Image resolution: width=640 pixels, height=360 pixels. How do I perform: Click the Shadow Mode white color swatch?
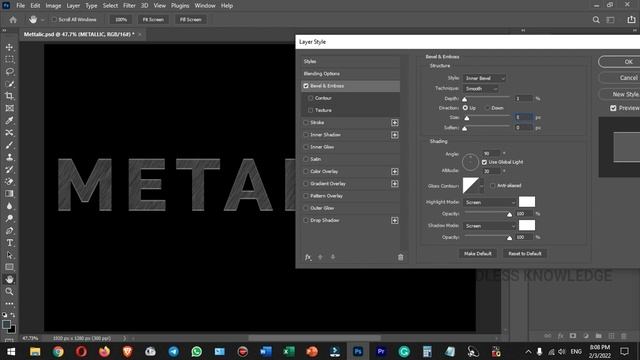tap(527, 225)
